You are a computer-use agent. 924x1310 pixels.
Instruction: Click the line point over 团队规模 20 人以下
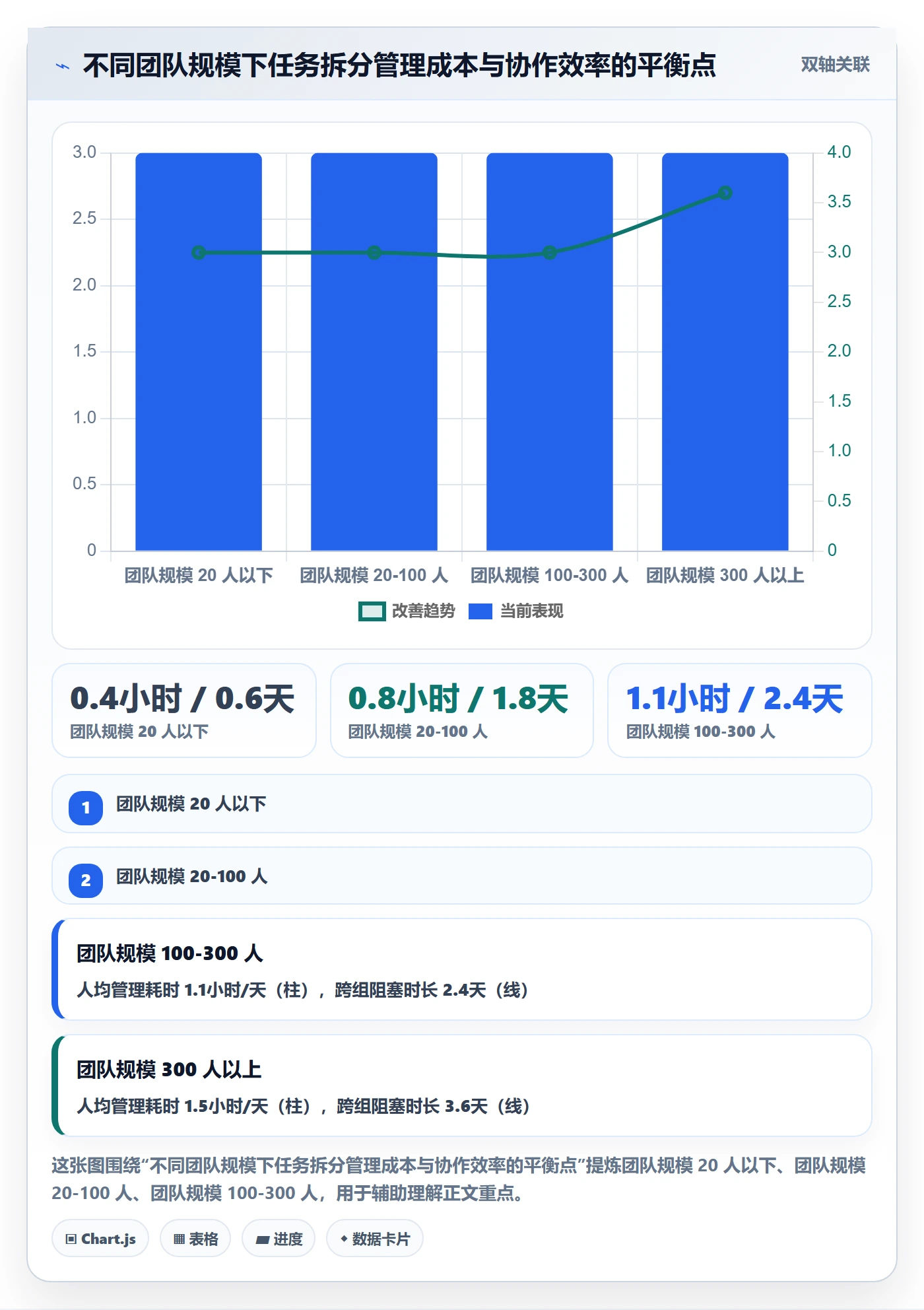199,252
